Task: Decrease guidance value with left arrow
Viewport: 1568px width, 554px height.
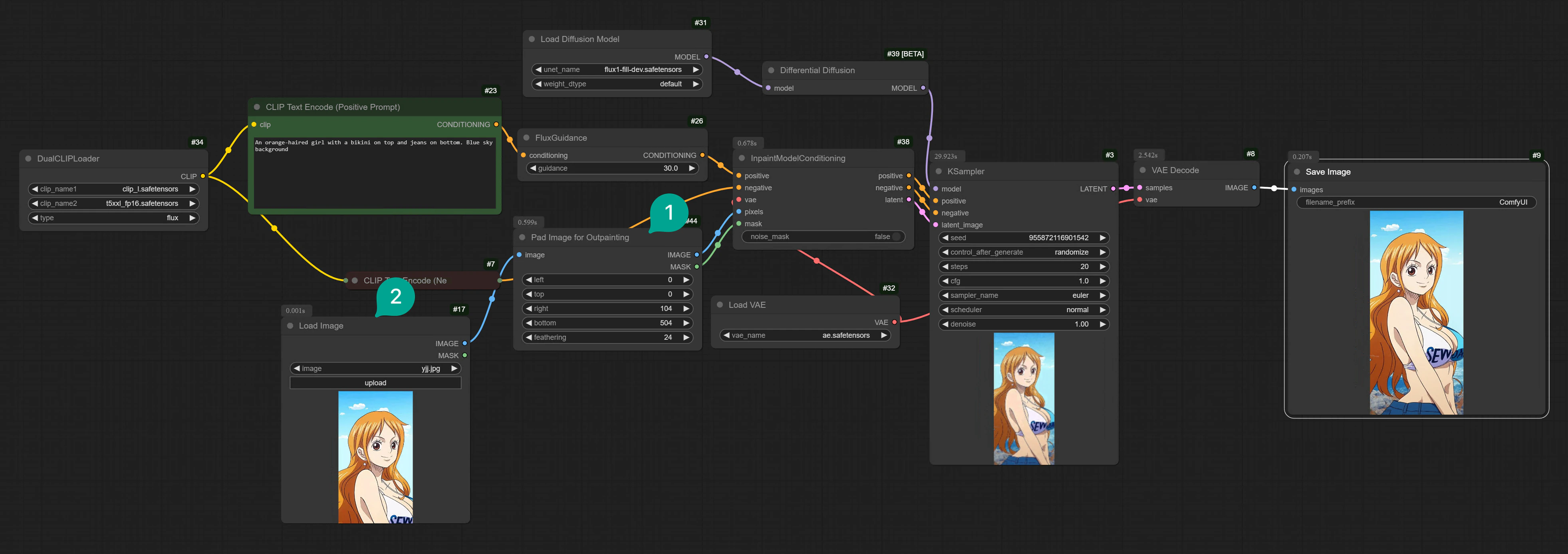Action: point(533,168)
